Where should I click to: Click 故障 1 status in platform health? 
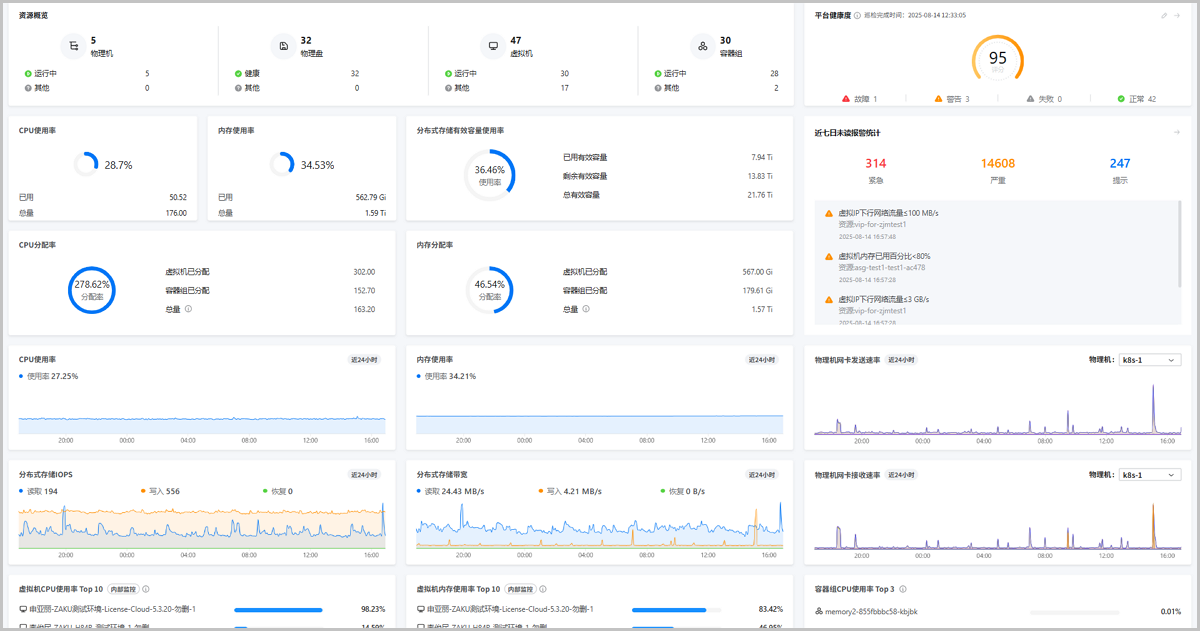[859, 99]
